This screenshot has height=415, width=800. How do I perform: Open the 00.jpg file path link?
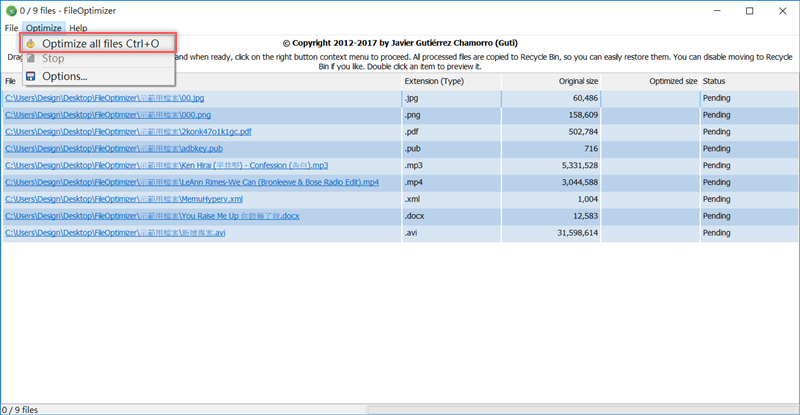pyautogui.click(x=105, y=98)
